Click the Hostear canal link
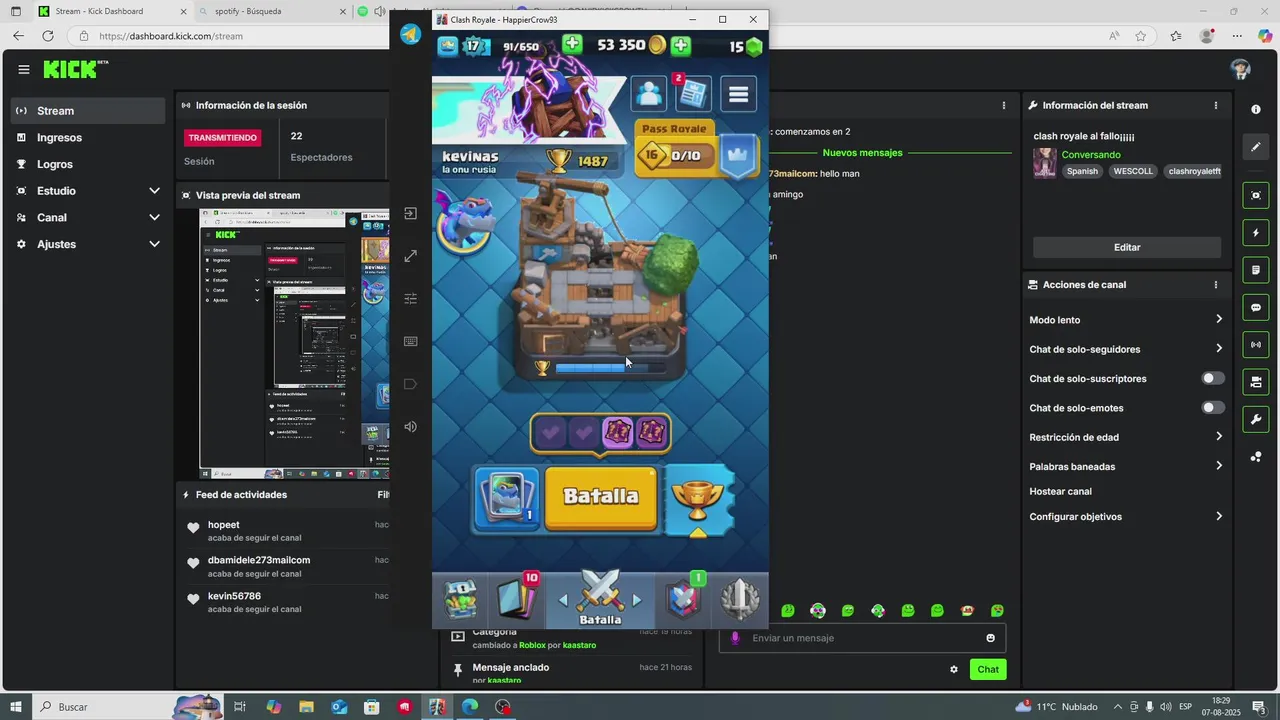The height and width of the screenshot is (720, 1280). tap(1060, 492)
